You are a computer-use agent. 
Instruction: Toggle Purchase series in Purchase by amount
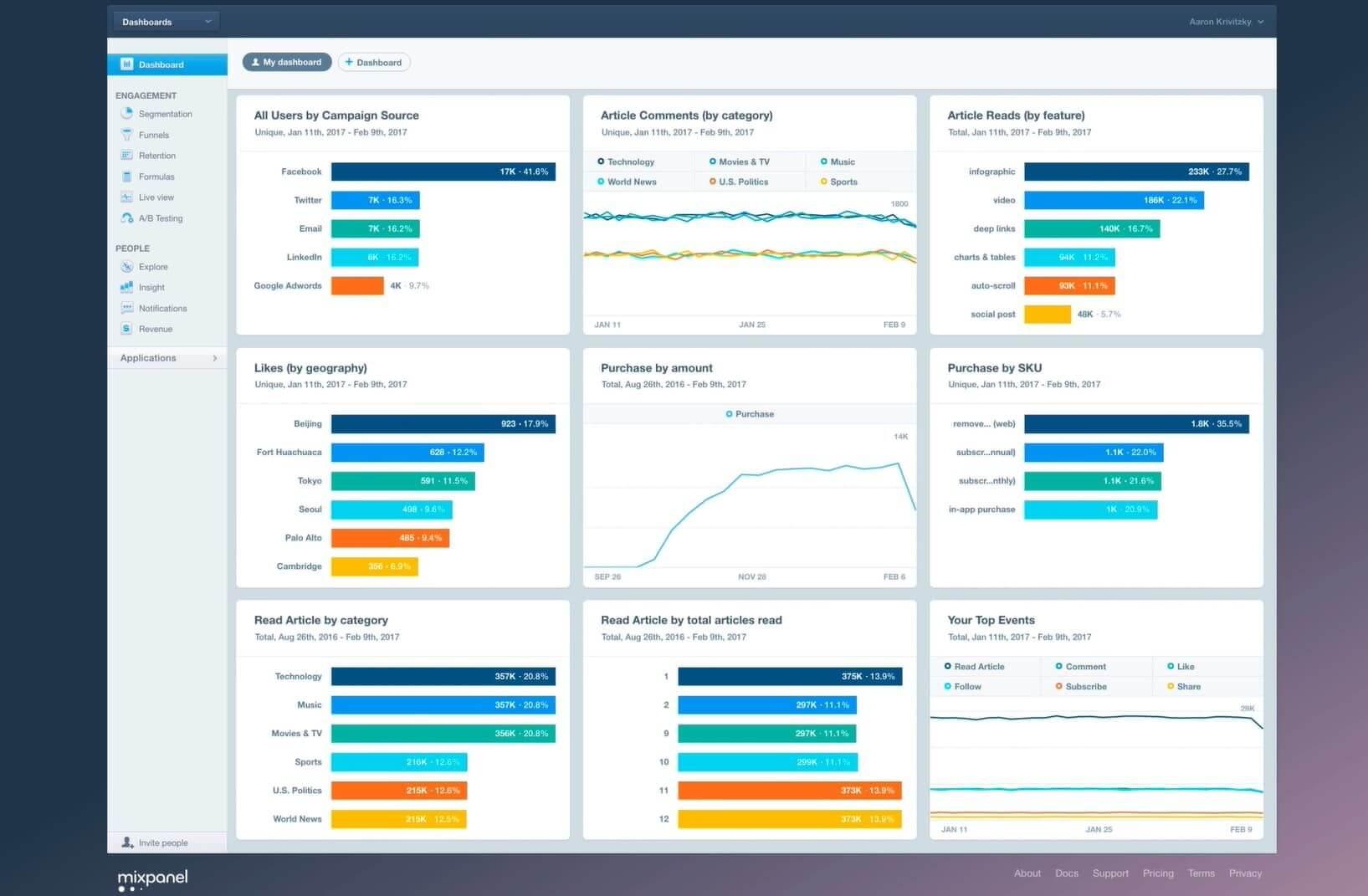coord(750,414)
